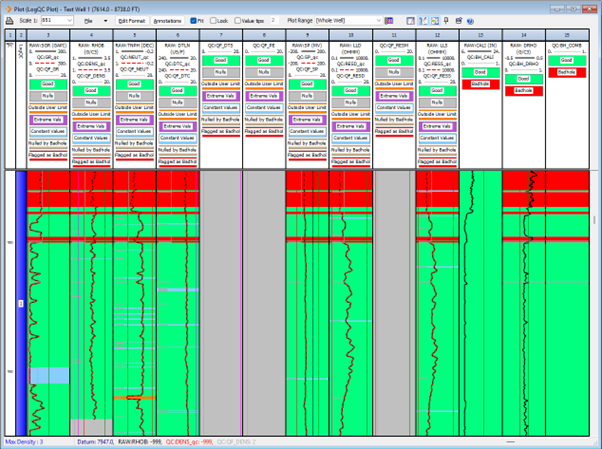Click the orange flagged band in track 5
The height and width of the screenshot is (449, 602).
pos(134,398)
